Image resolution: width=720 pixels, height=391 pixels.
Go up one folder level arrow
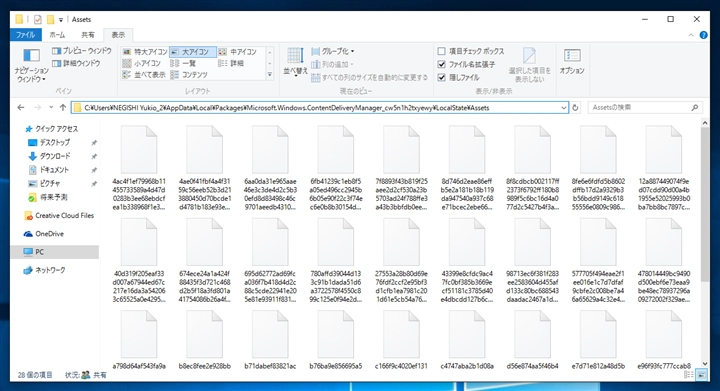[x=63, y=107]
